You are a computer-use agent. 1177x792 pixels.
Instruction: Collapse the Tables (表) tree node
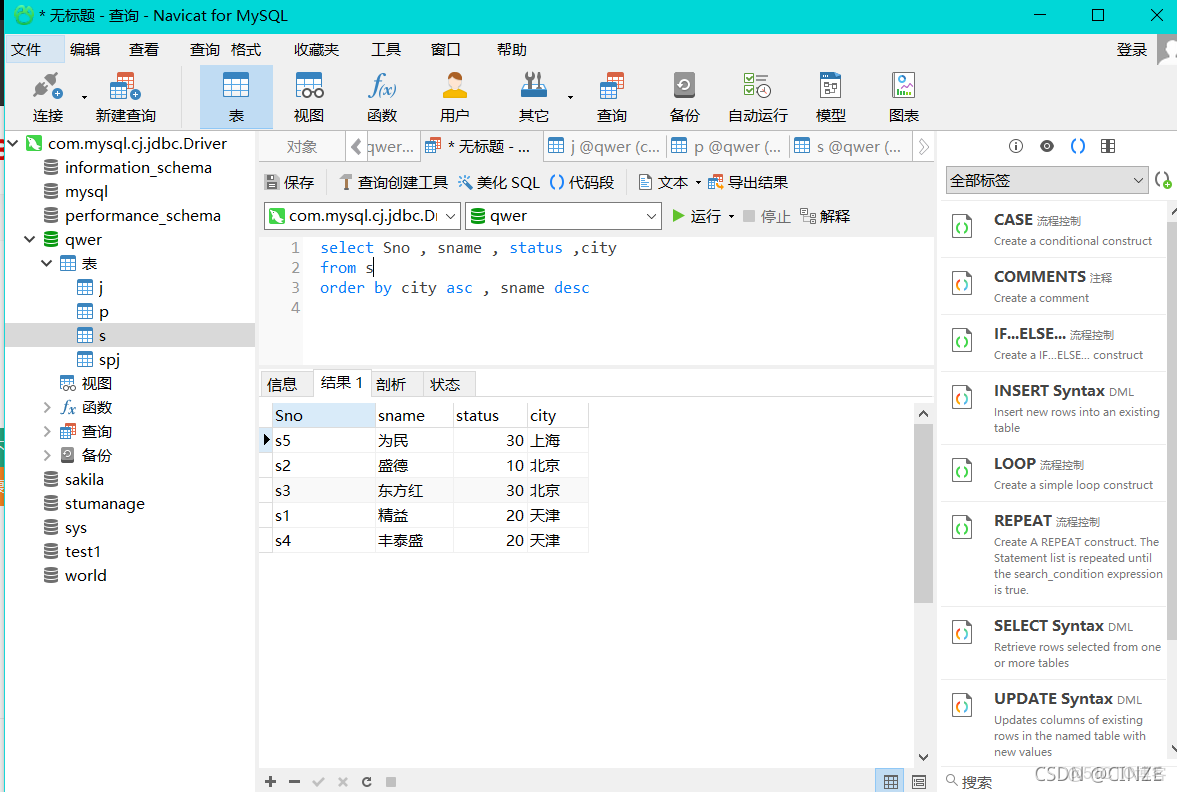tap(47, 263)
